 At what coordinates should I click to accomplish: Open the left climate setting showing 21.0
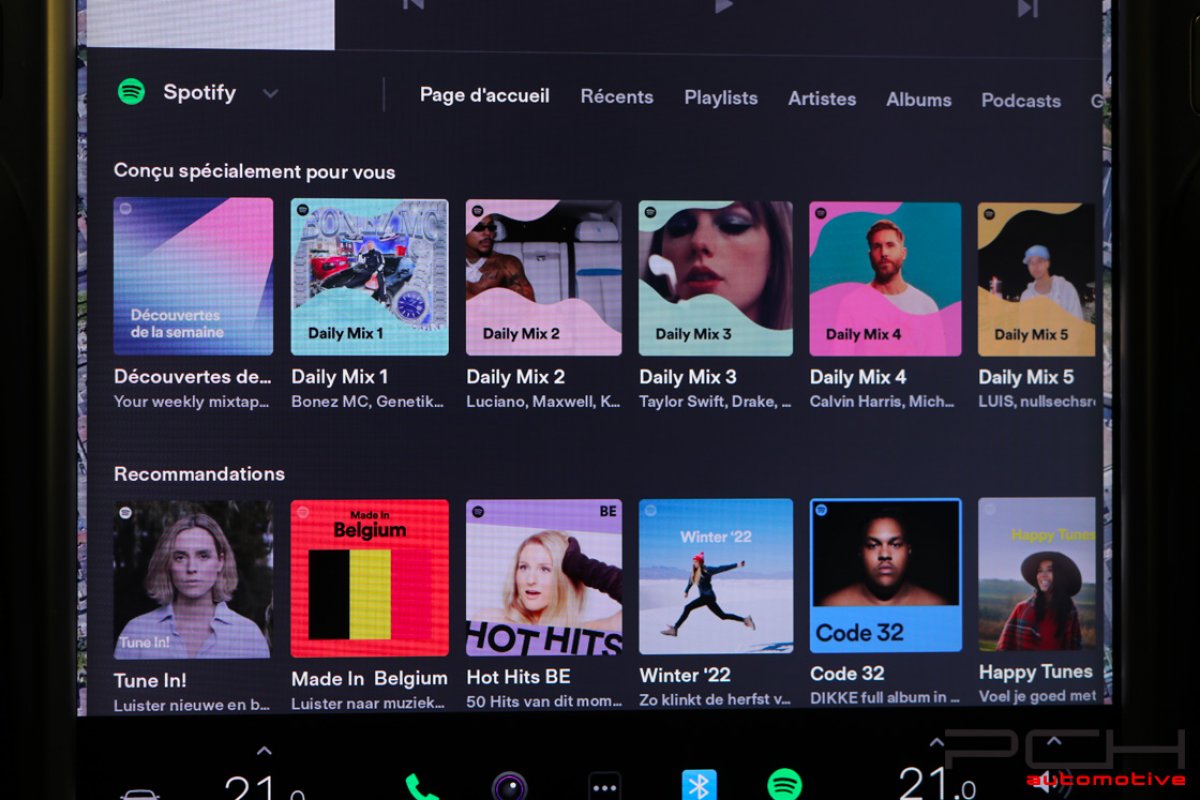[264, 787]
